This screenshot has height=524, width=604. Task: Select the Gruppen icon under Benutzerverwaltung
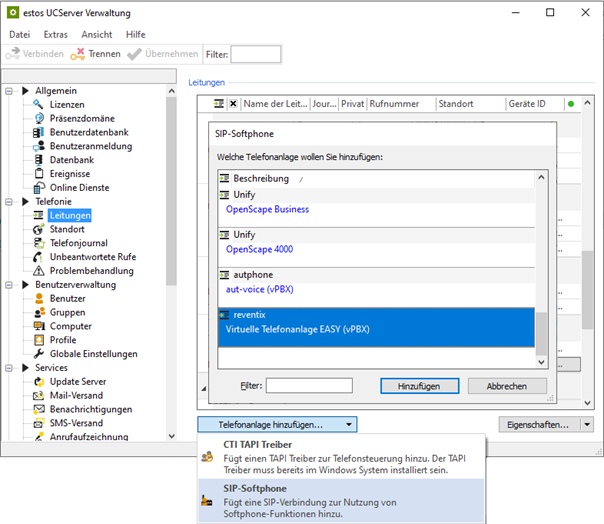tap(40, 312)
